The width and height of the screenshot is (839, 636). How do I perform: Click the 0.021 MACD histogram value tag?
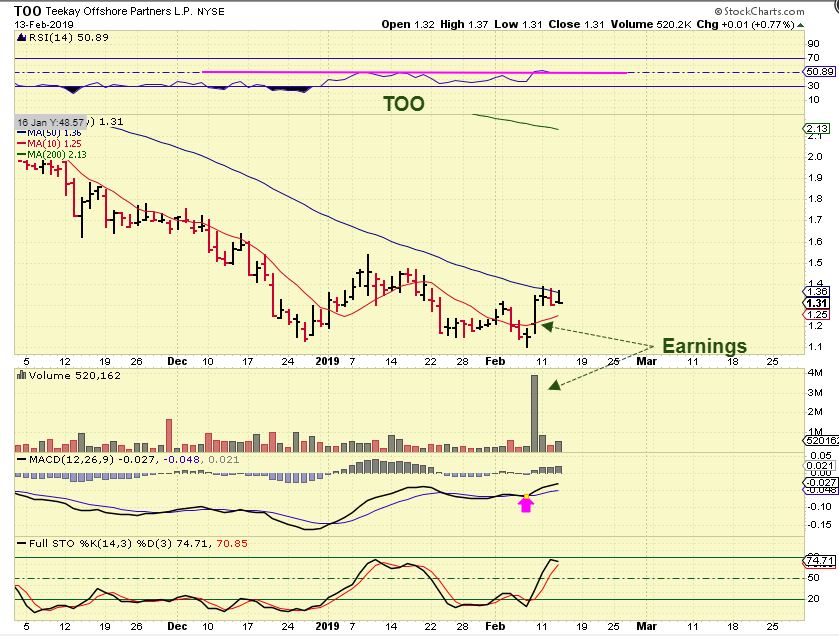[820, 466]
